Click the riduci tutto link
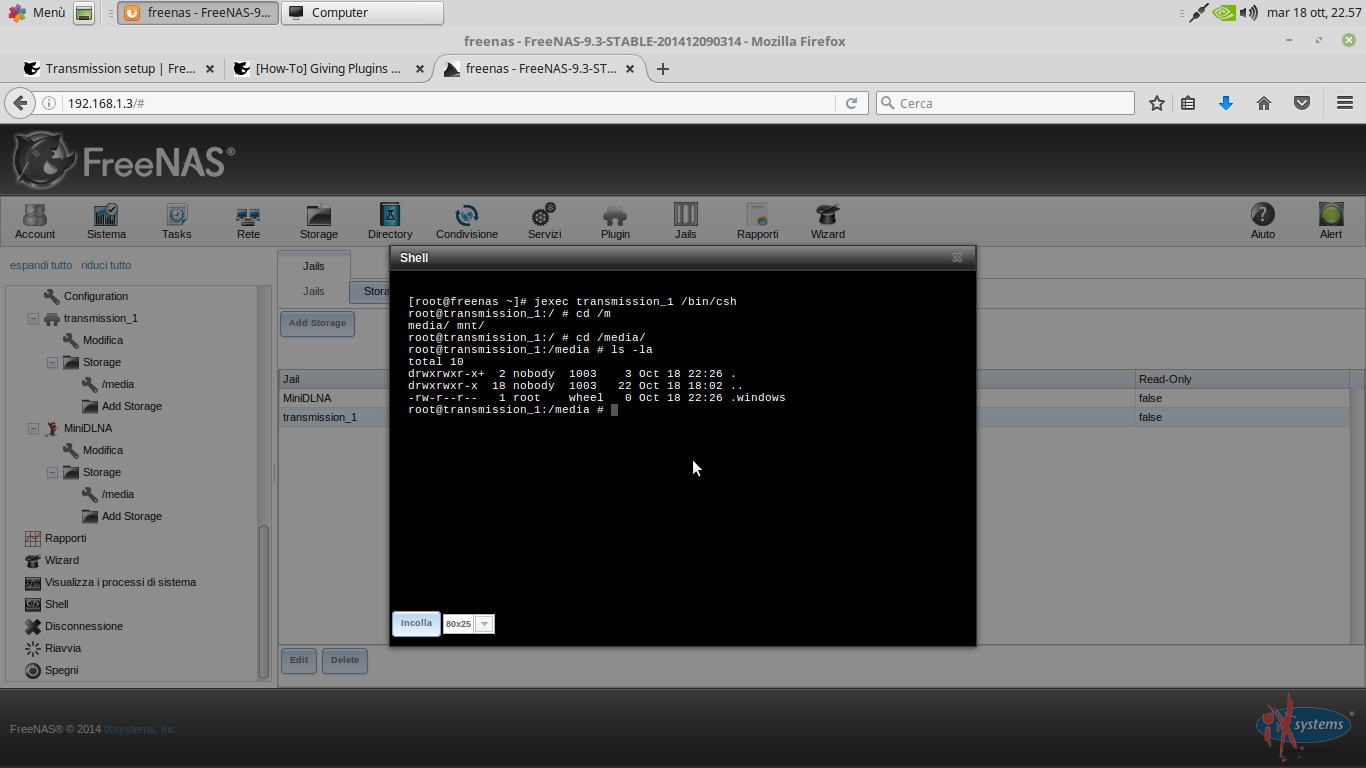The height and width of the screenshot is (768, 1366). coord(106,265)
